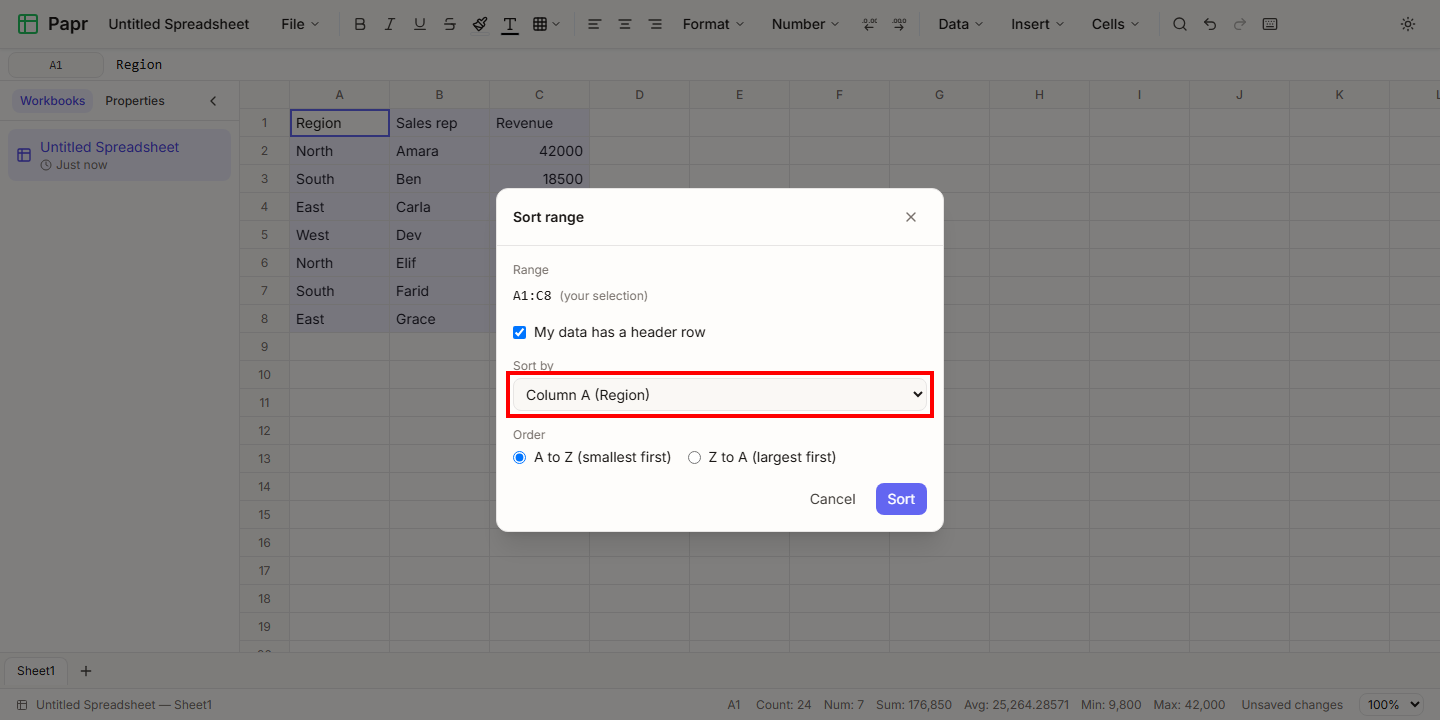Undo the last action

(1210, 24)
